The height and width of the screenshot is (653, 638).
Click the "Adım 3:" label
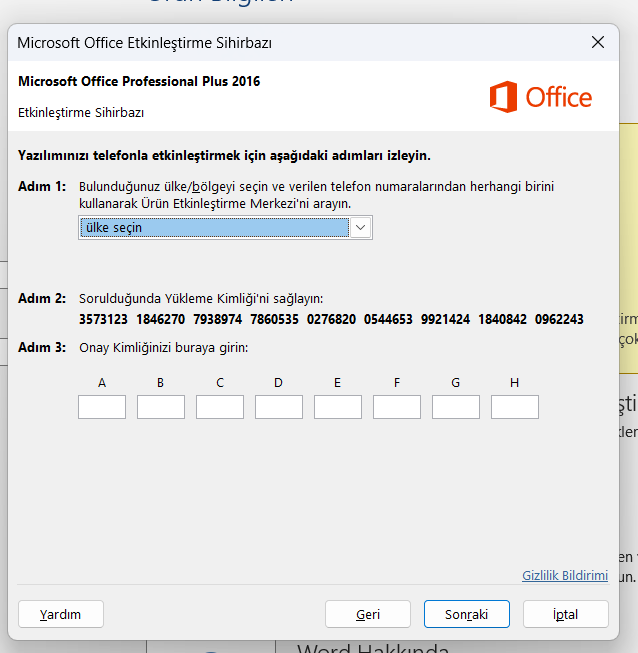[x=42, y=347]
